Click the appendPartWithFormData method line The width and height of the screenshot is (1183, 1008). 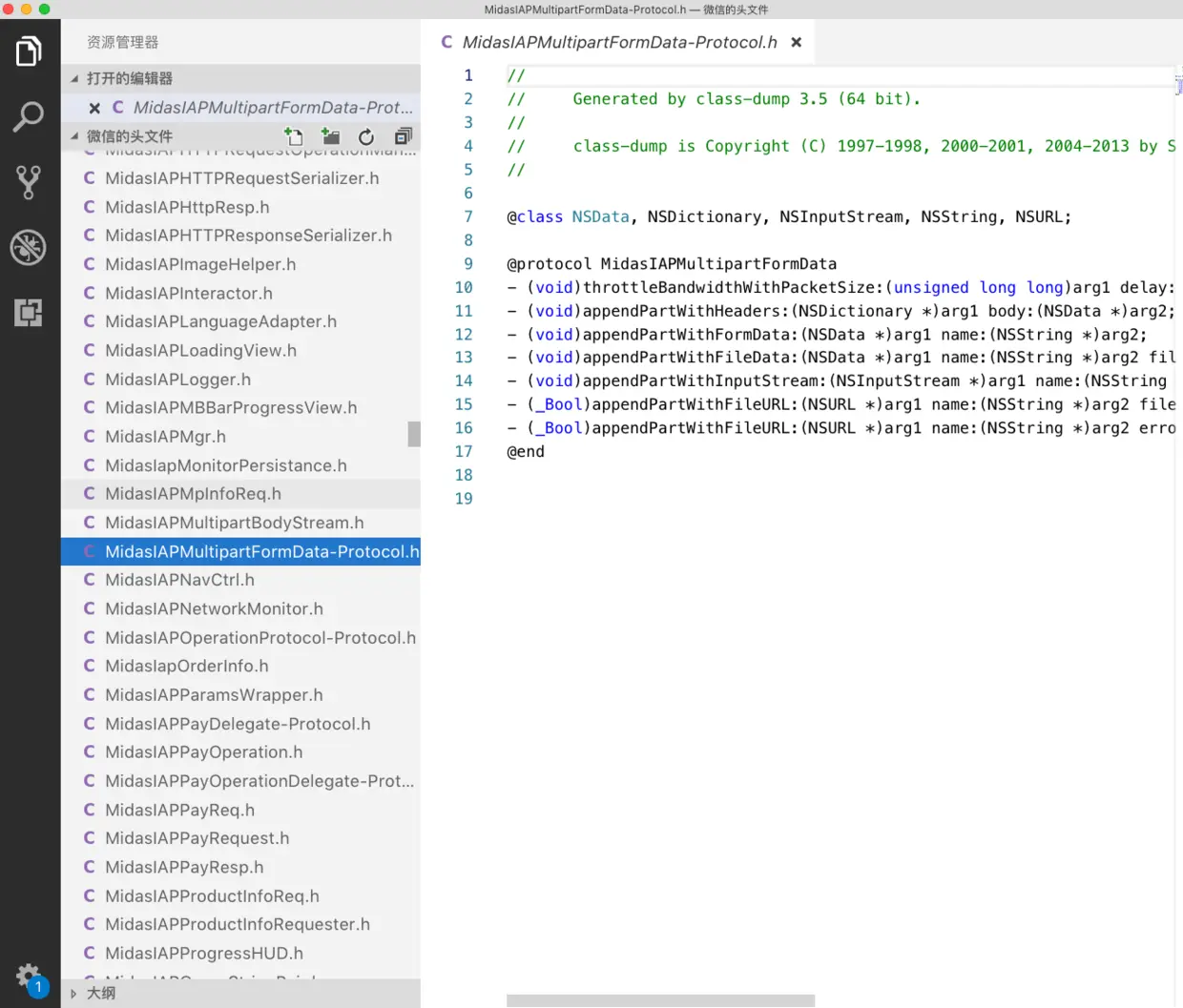tap(826, 335)
